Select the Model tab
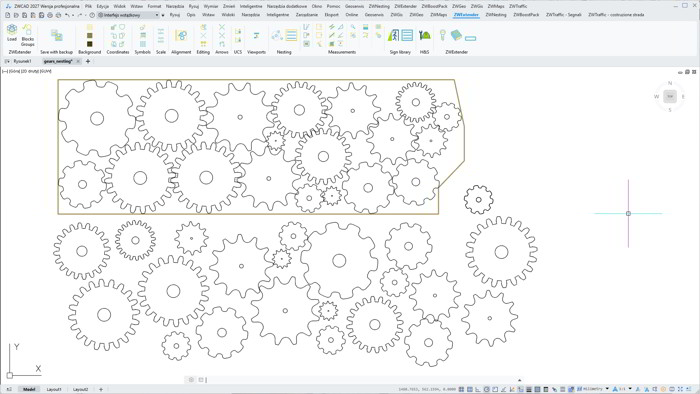 click(29, 390)
